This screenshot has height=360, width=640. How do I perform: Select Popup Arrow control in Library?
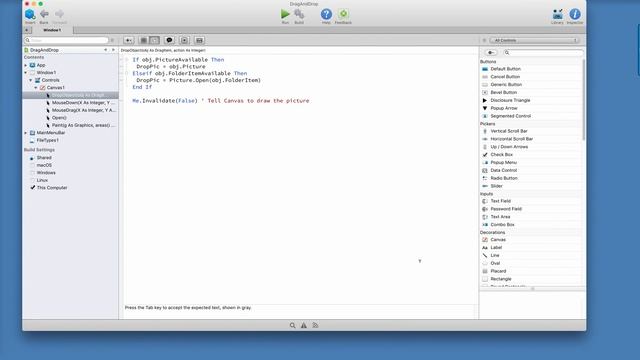point(531,108)
